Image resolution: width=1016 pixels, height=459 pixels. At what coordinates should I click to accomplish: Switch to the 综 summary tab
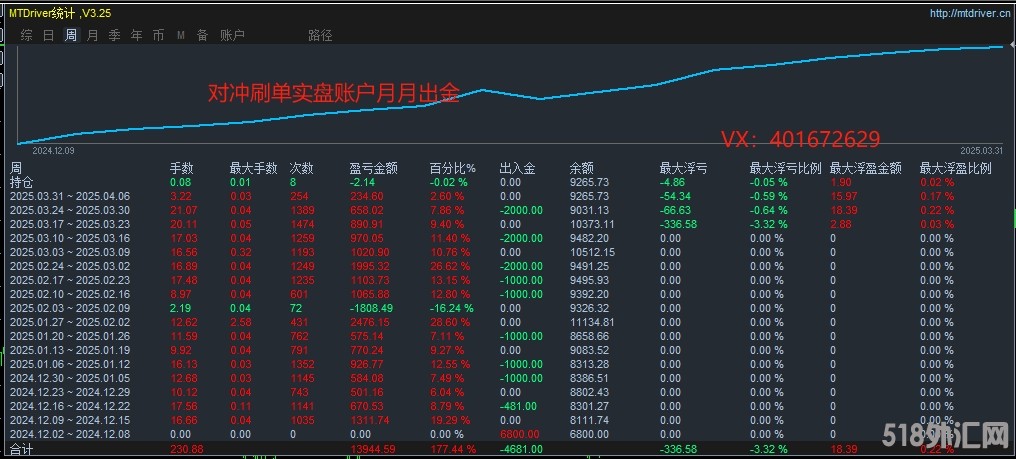click(x=26, y=36)
